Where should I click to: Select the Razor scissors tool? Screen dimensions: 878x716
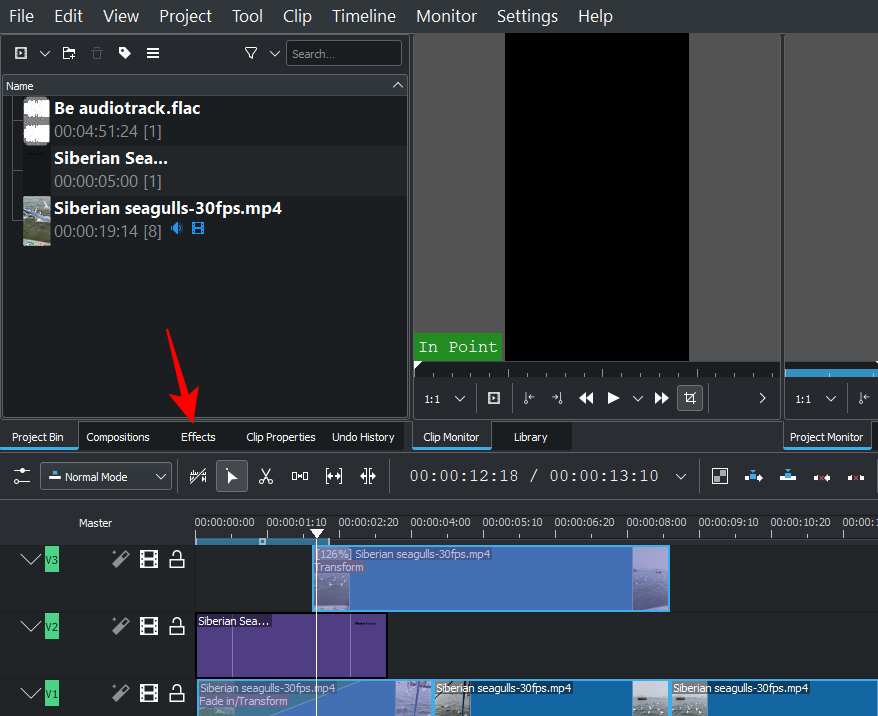266,476
